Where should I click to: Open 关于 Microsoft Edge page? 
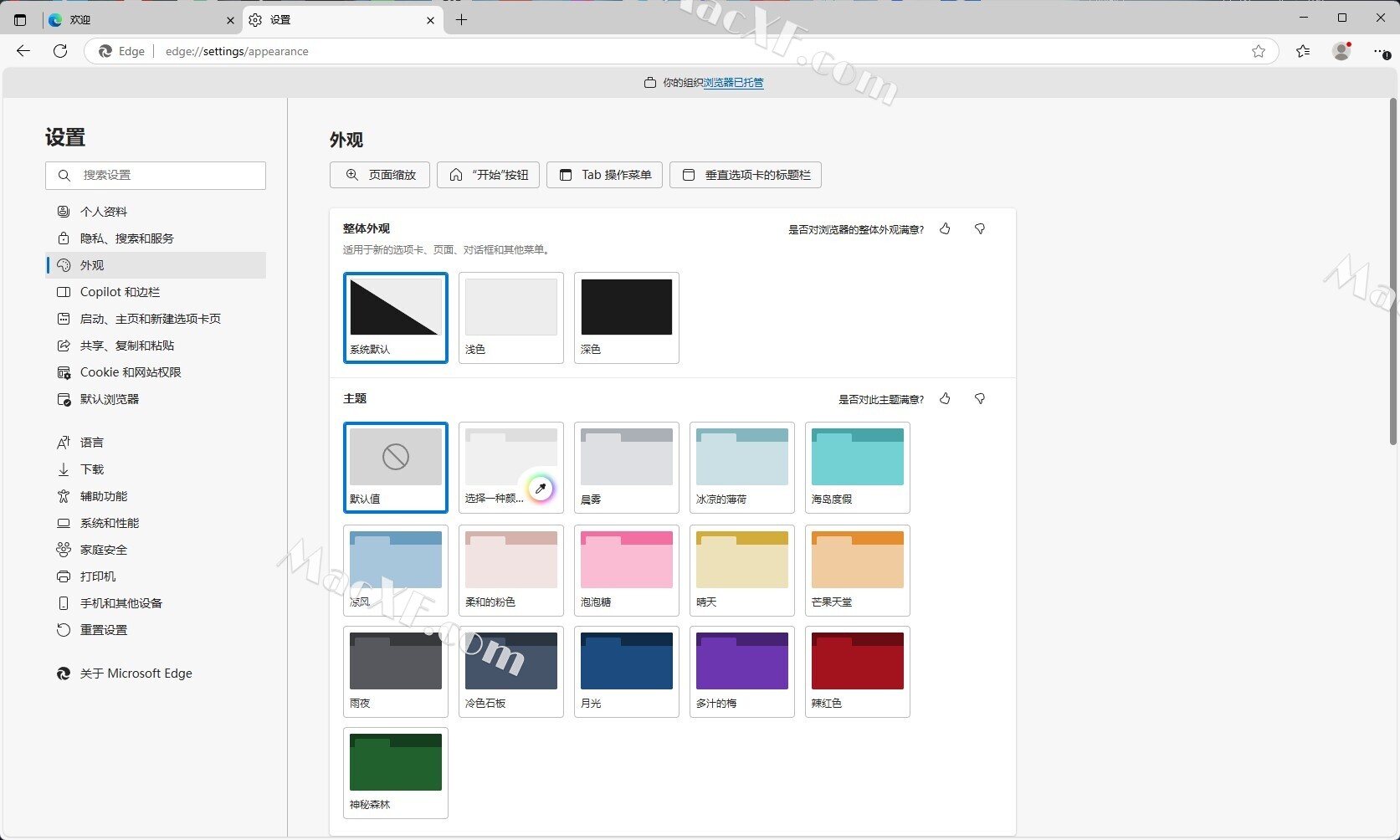pos(156,674)
